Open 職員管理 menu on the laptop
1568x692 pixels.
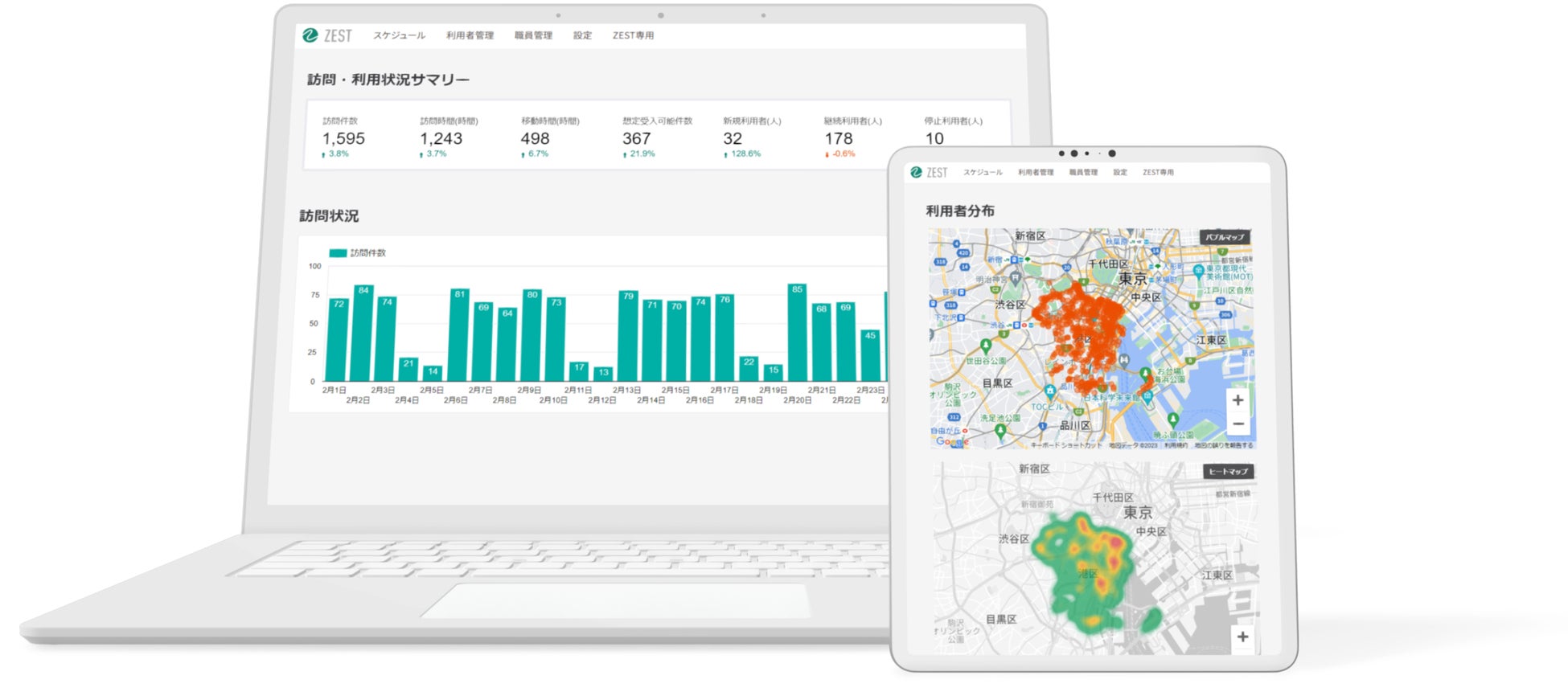533,35
